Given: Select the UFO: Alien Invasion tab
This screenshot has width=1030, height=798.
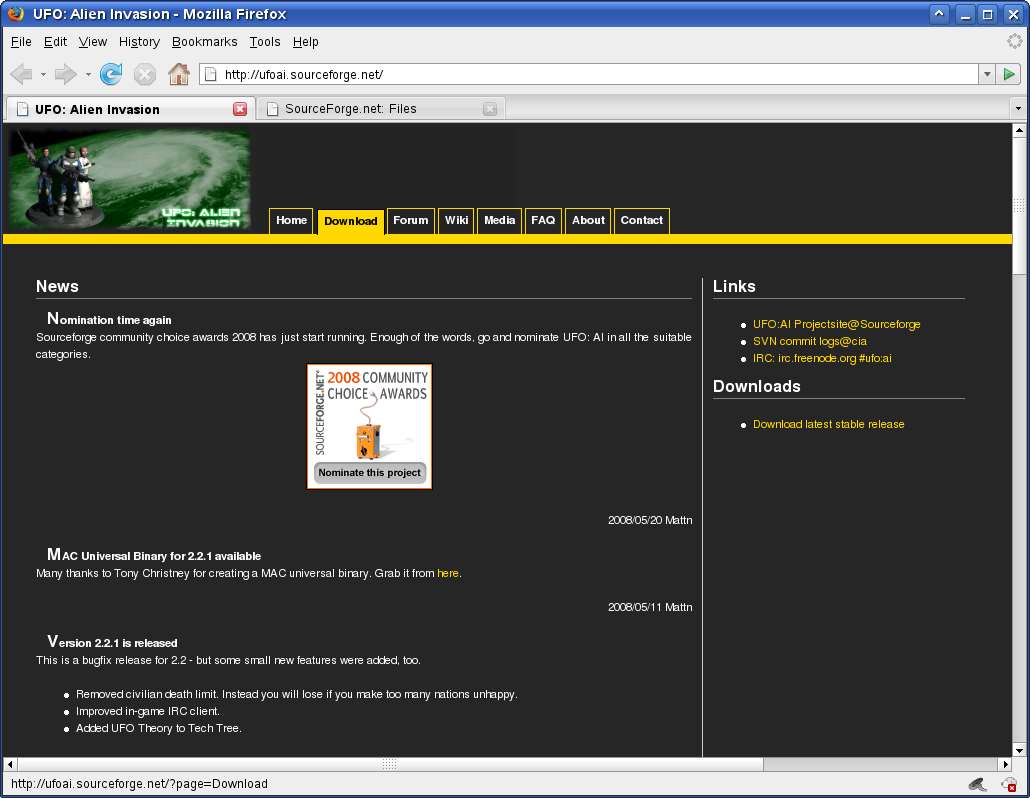Looking at the screenshot, I should click(x=131, y=109).
